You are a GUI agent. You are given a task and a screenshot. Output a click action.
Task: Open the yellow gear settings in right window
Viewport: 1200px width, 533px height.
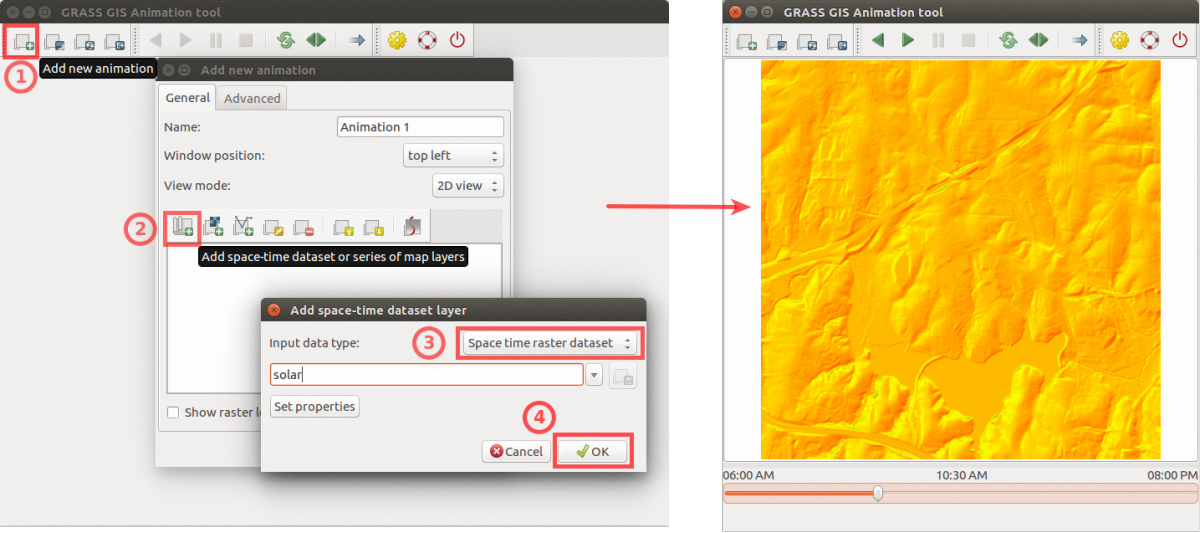pos(1119,41)
